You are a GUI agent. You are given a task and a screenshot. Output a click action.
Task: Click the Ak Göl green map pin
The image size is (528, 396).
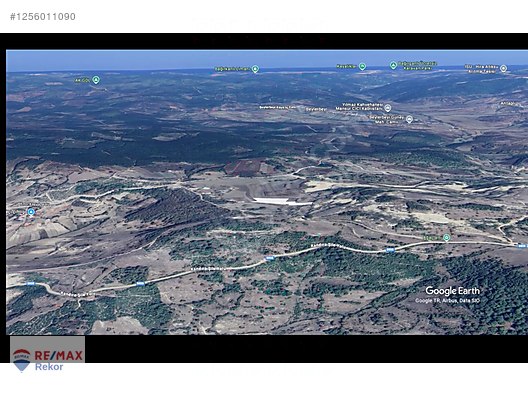96,80
